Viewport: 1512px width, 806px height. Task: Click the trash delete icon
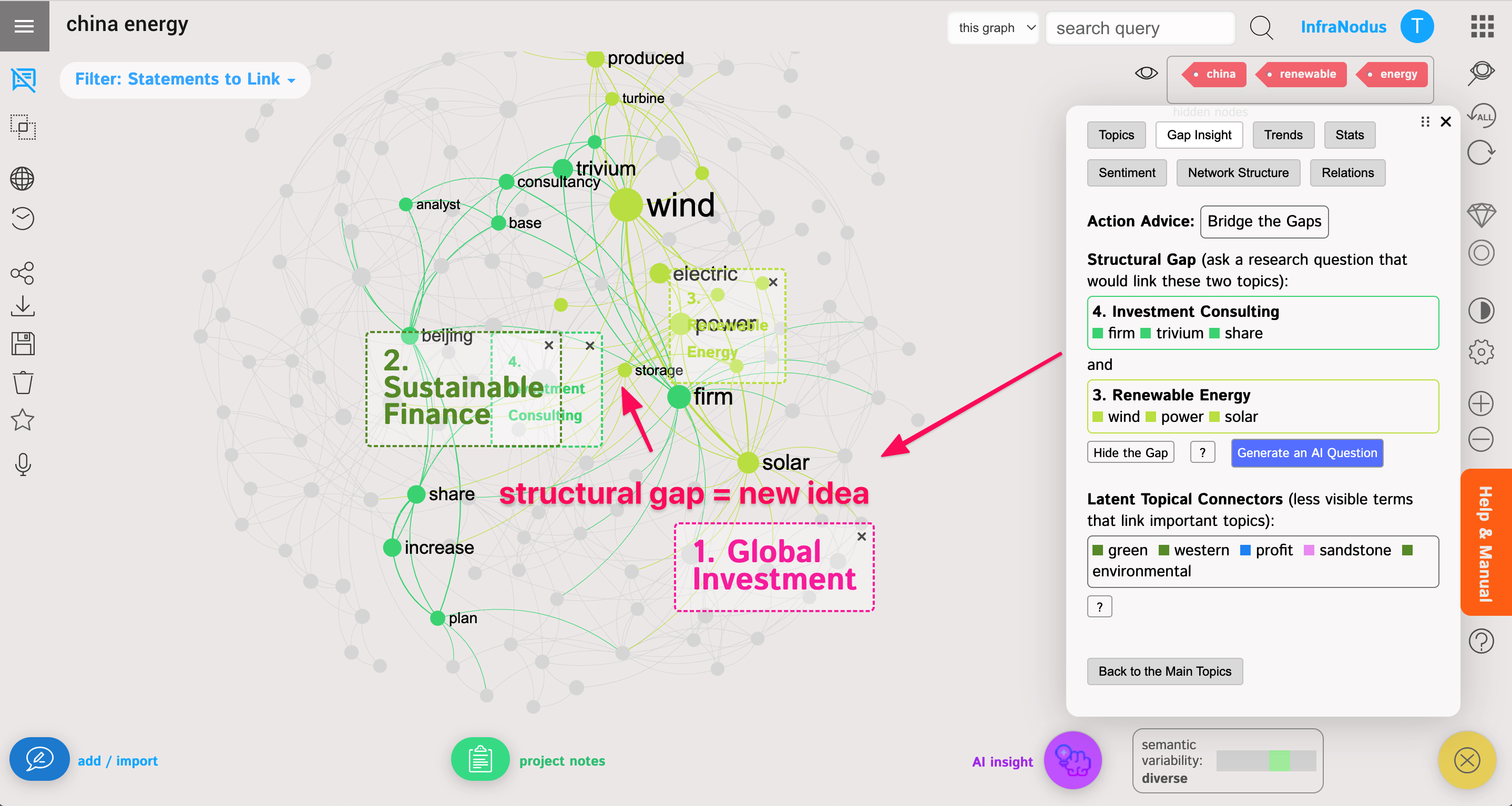[22, 383]
